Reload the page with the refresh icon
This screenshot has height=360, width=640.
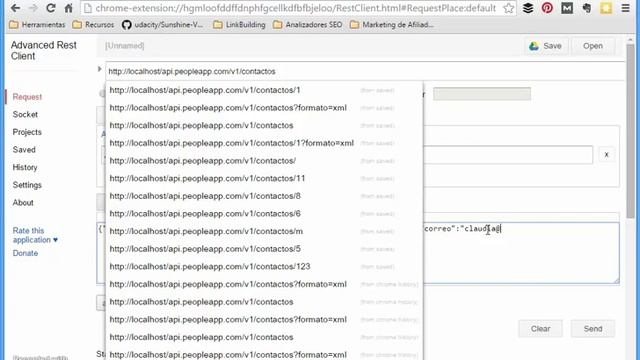click(51, 8)
